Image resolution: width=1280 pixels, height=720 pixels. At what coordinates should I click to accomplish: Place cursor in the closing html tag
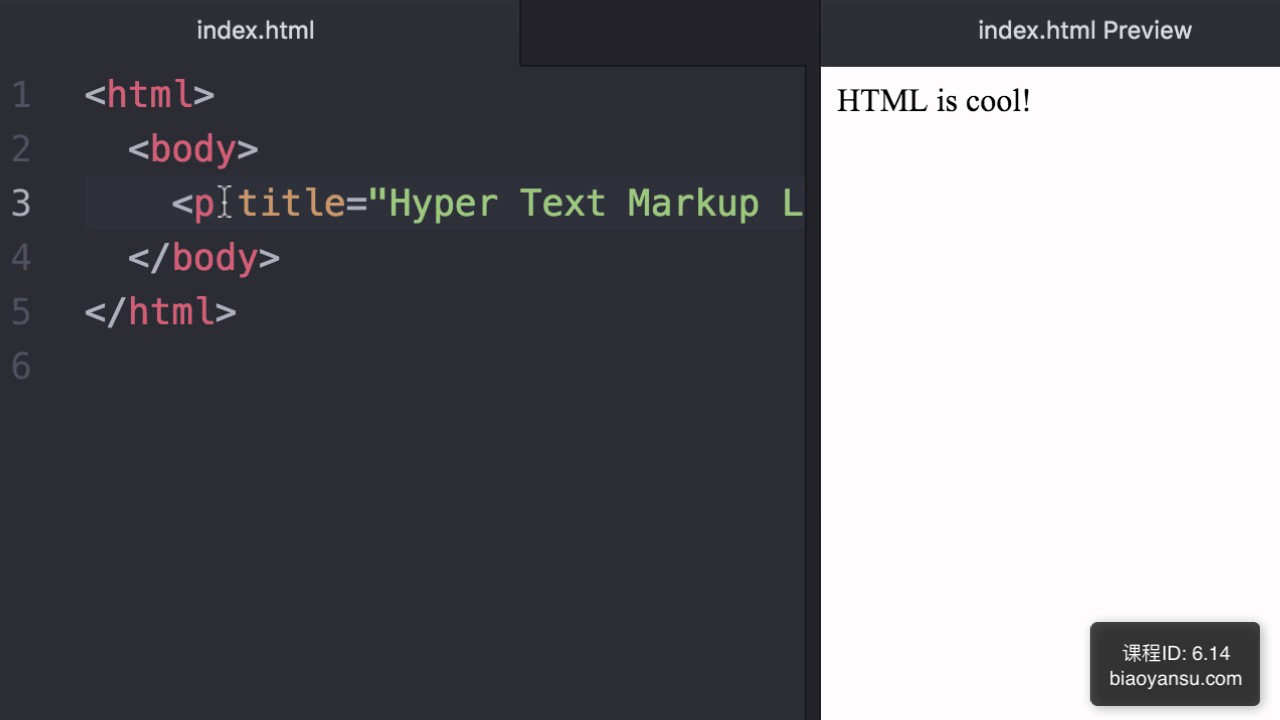point(171,312)
